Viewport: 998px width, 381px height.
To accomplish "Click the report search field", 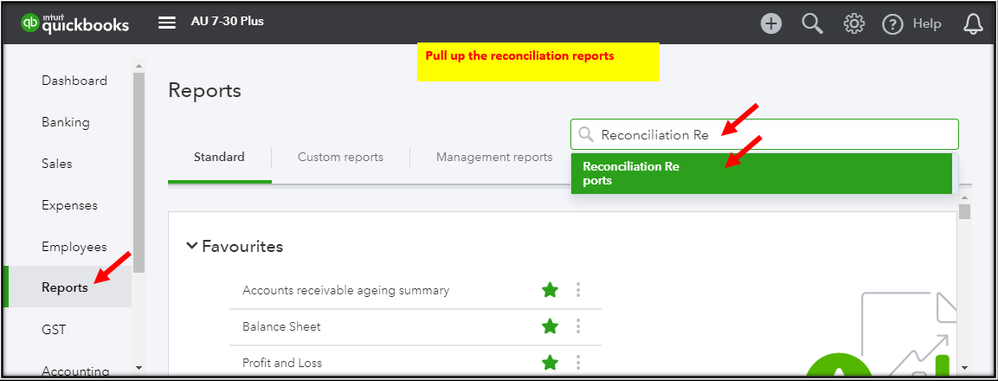I will [x=764, y=134].
